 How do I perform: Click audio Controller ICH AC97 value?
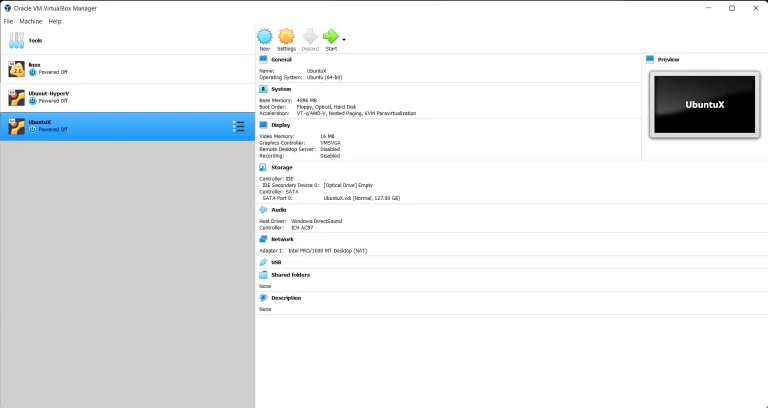click(x=302, y=228)
